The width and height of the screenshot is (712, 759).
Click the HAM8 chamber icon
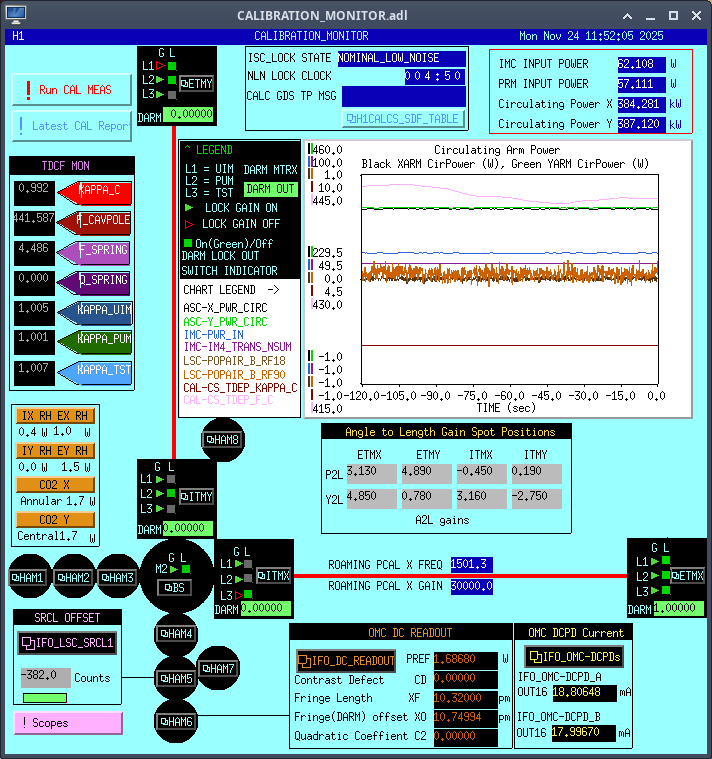point(222,440)
